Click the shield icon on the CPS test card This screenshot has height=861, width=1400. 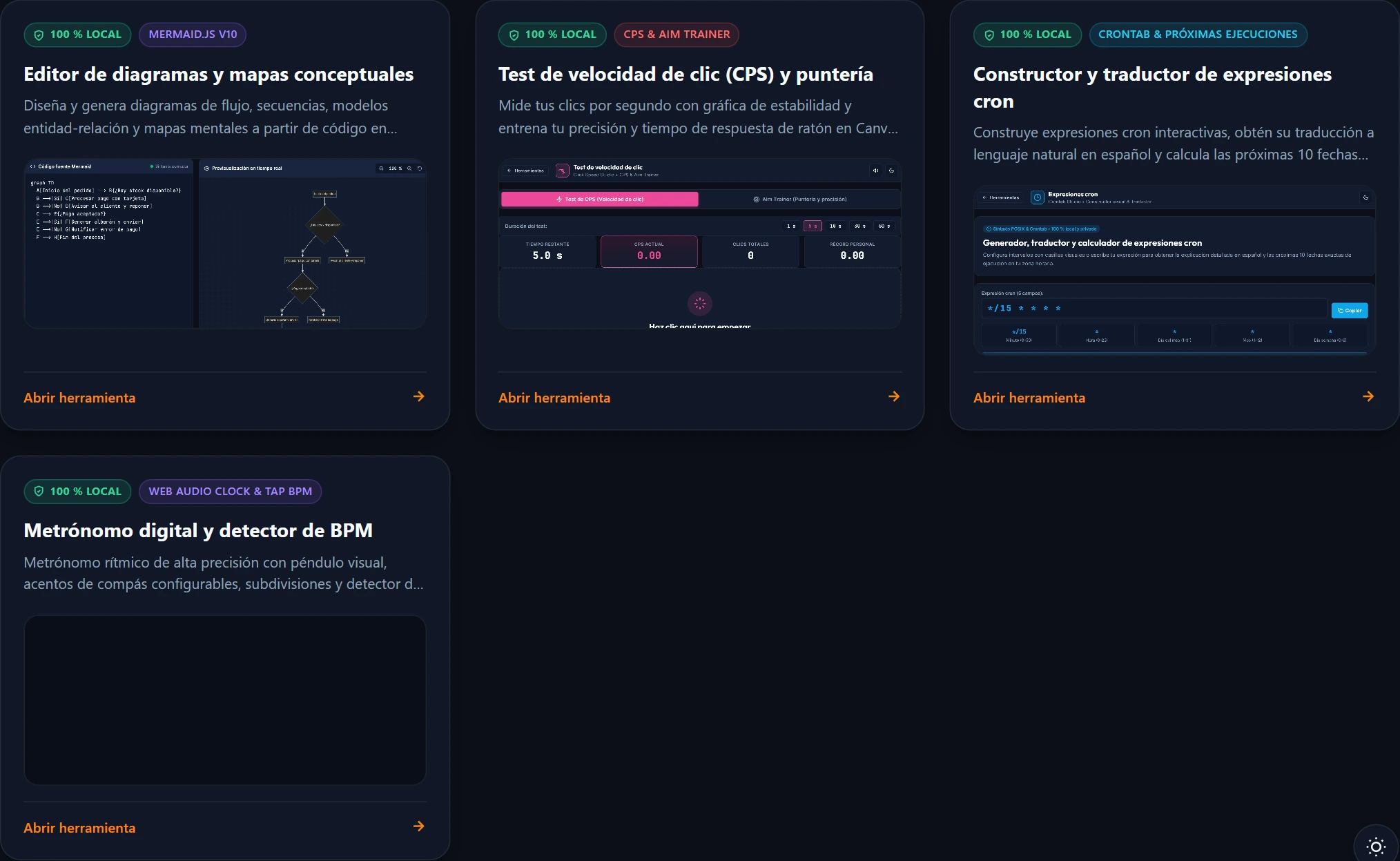[x=514, y=35]
